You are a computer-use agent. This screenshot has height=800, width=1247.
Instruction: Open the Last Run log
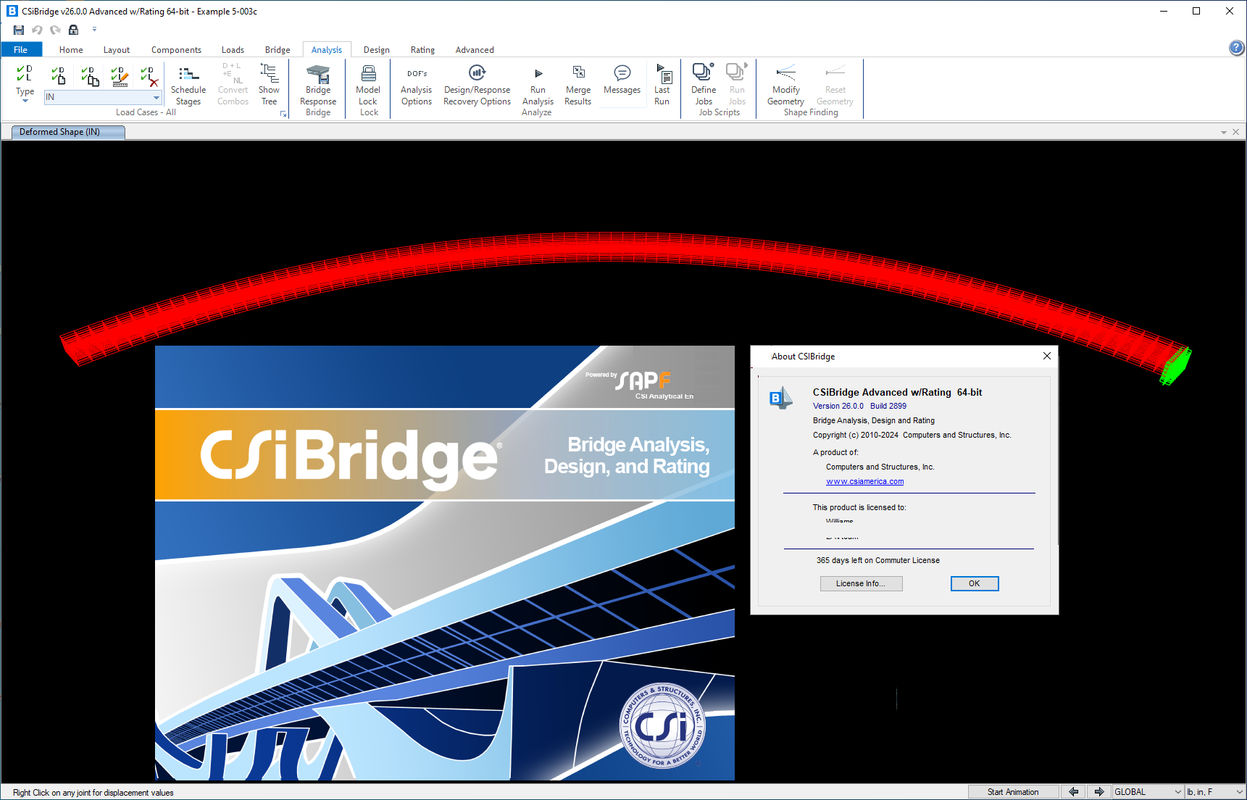662,85
